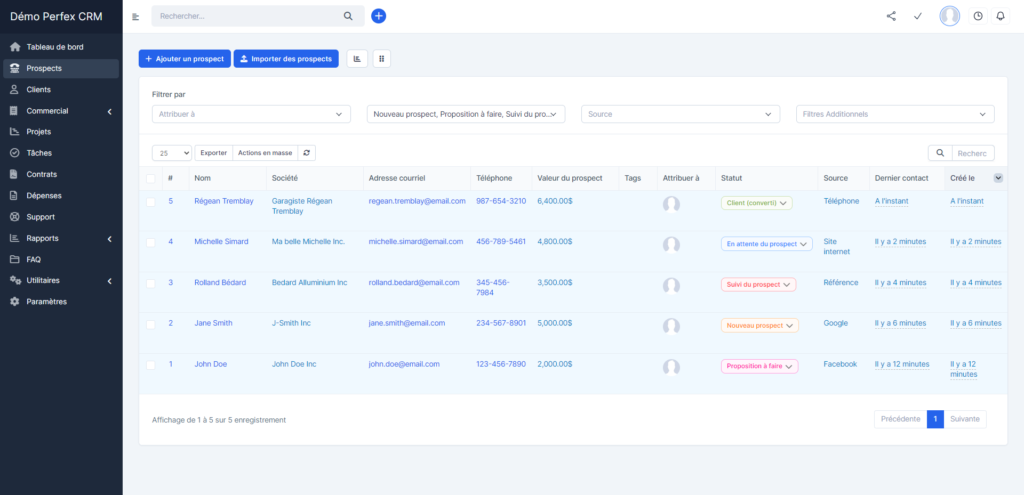Check the box for Régean Tremblay row
1024x495 pixels.
point(151,202)
